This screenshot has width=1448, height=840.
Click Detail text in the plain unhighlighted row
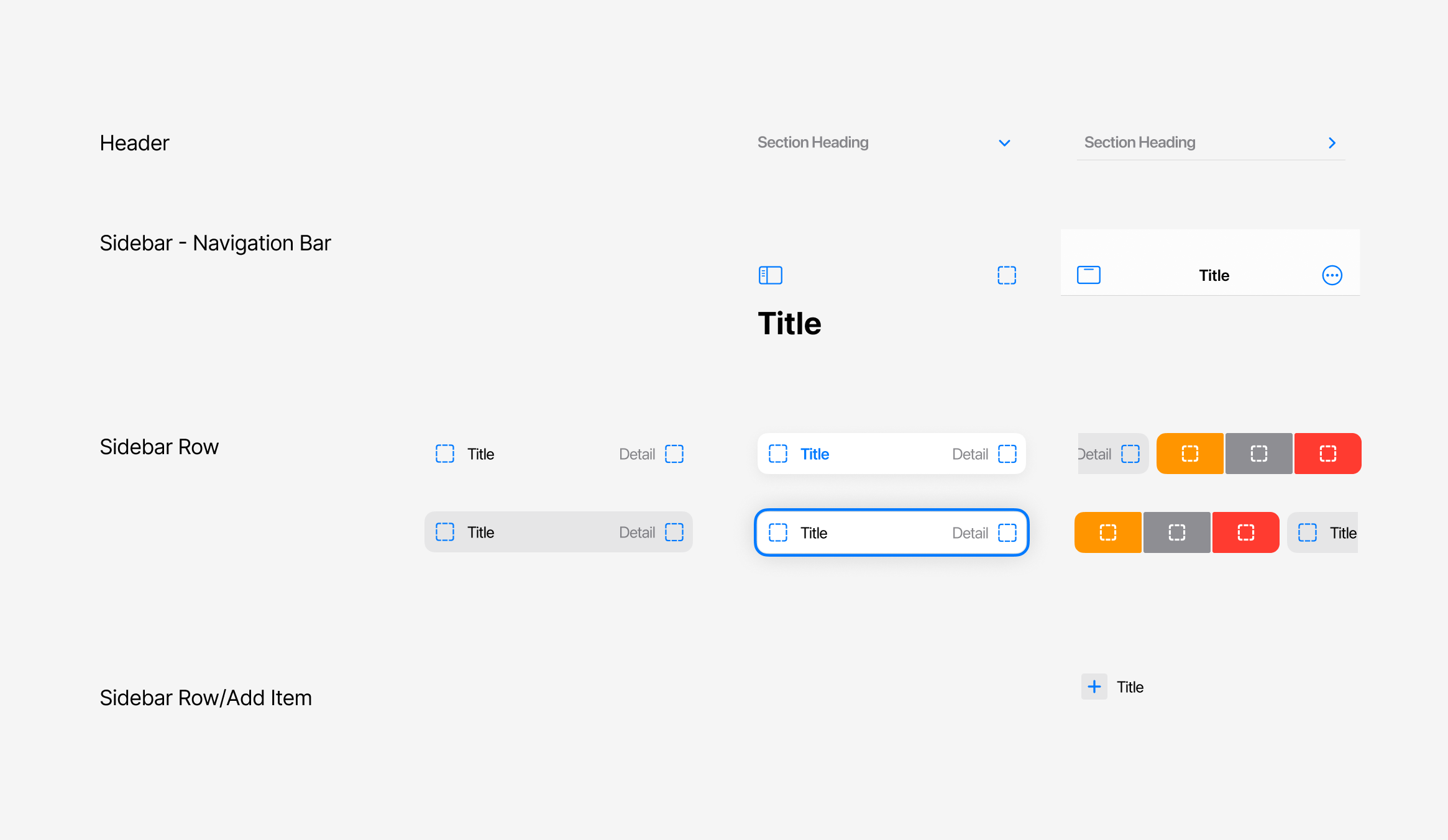pos(636,454)
